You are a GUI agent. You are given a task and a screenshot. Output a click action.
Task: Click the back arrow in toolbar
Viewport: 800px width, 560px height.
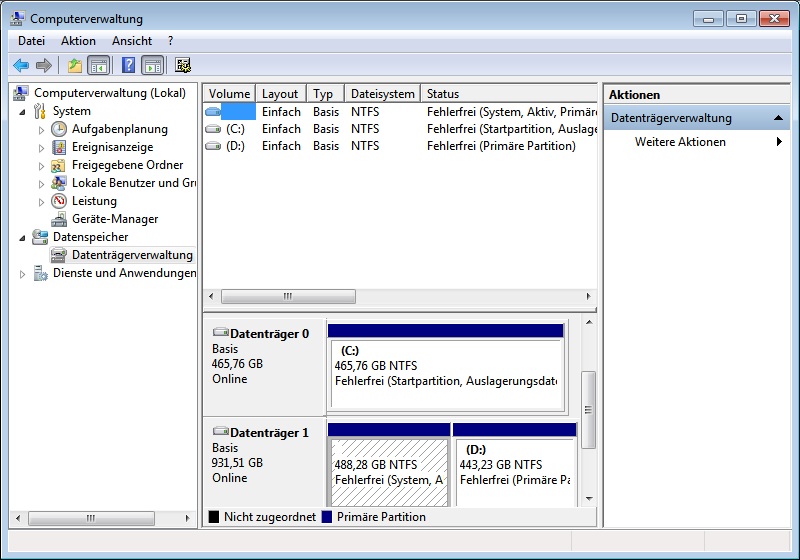coord(21,66)
